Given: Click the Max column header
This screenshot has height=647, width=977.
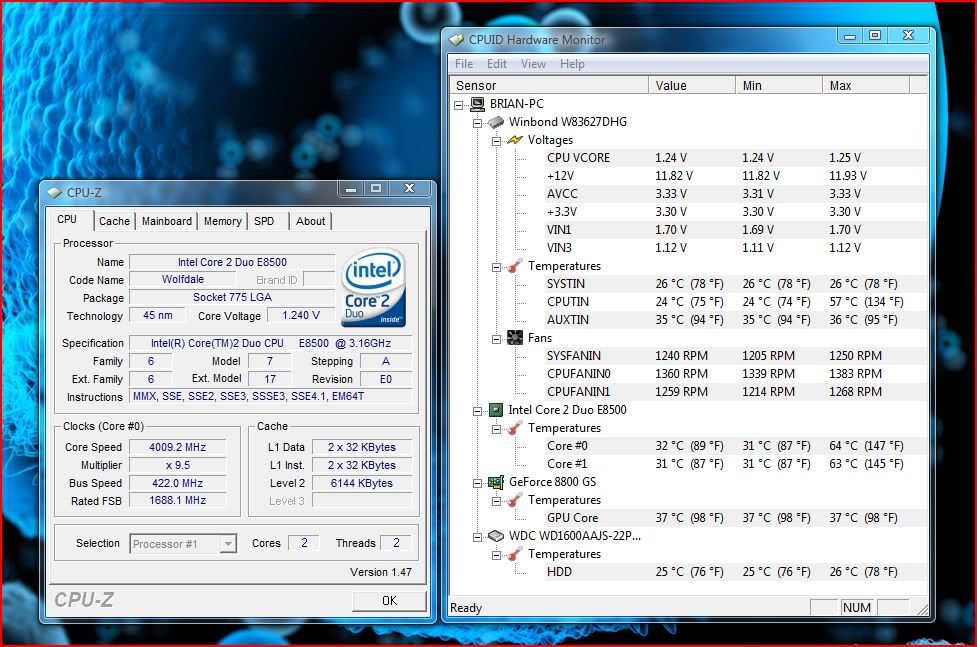Looking at the screenshot, I should click(x=866, y=85).
